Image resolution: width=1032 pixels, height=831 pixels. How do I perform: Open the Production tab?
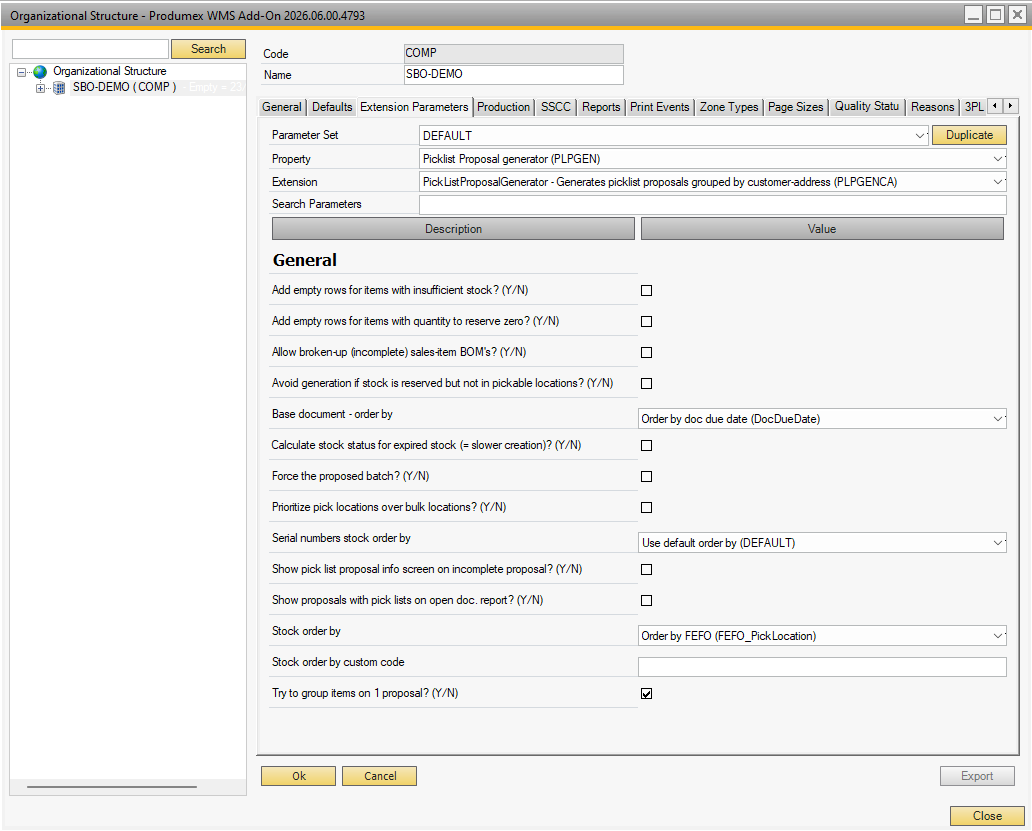pyautogui.click(x=503, y=107)
